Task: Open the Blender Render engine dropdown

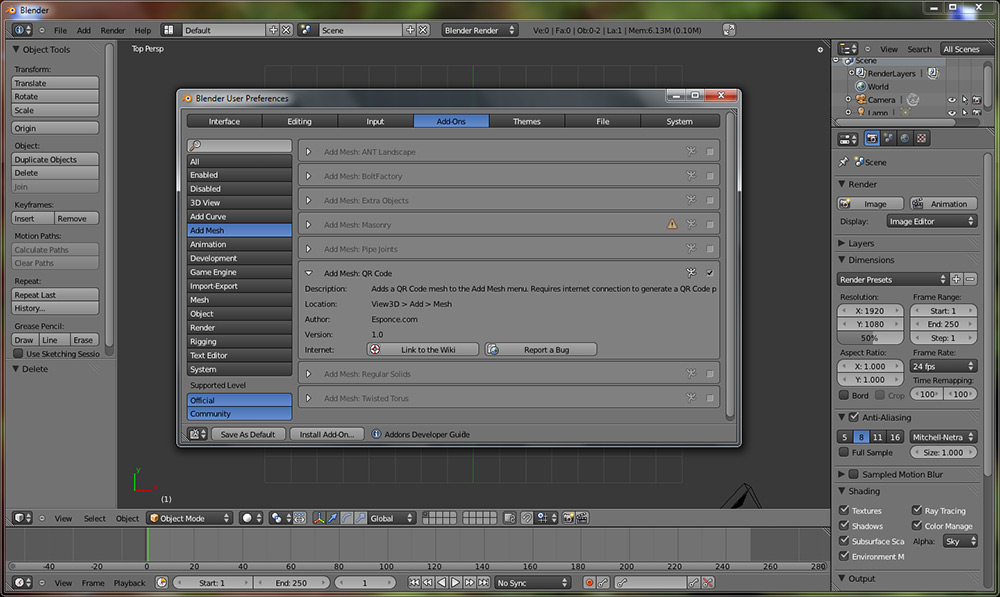Action: coord(480,30)
